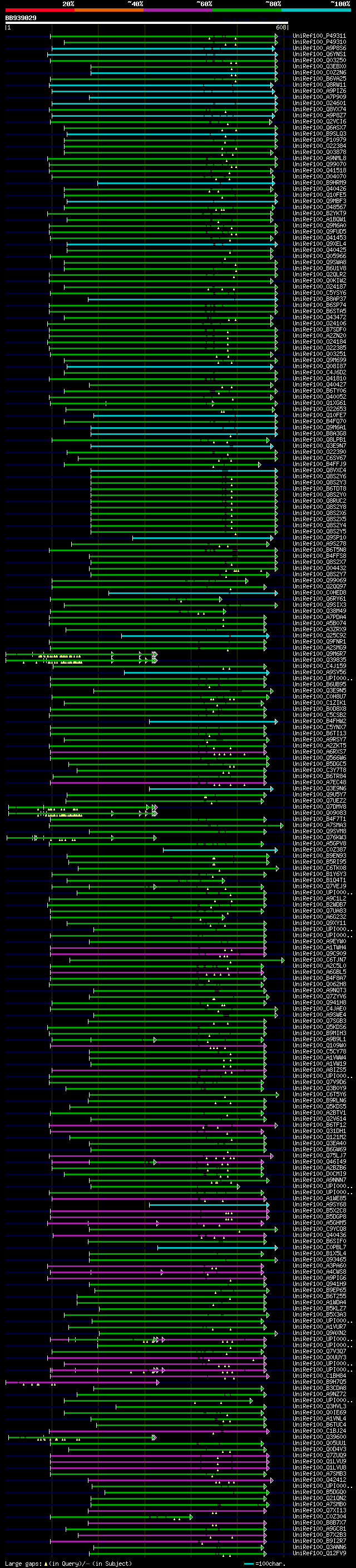The image size is (356, 1568).
Task: Select the UniRef100_A9SV56 label
Action: click(319, 672)
